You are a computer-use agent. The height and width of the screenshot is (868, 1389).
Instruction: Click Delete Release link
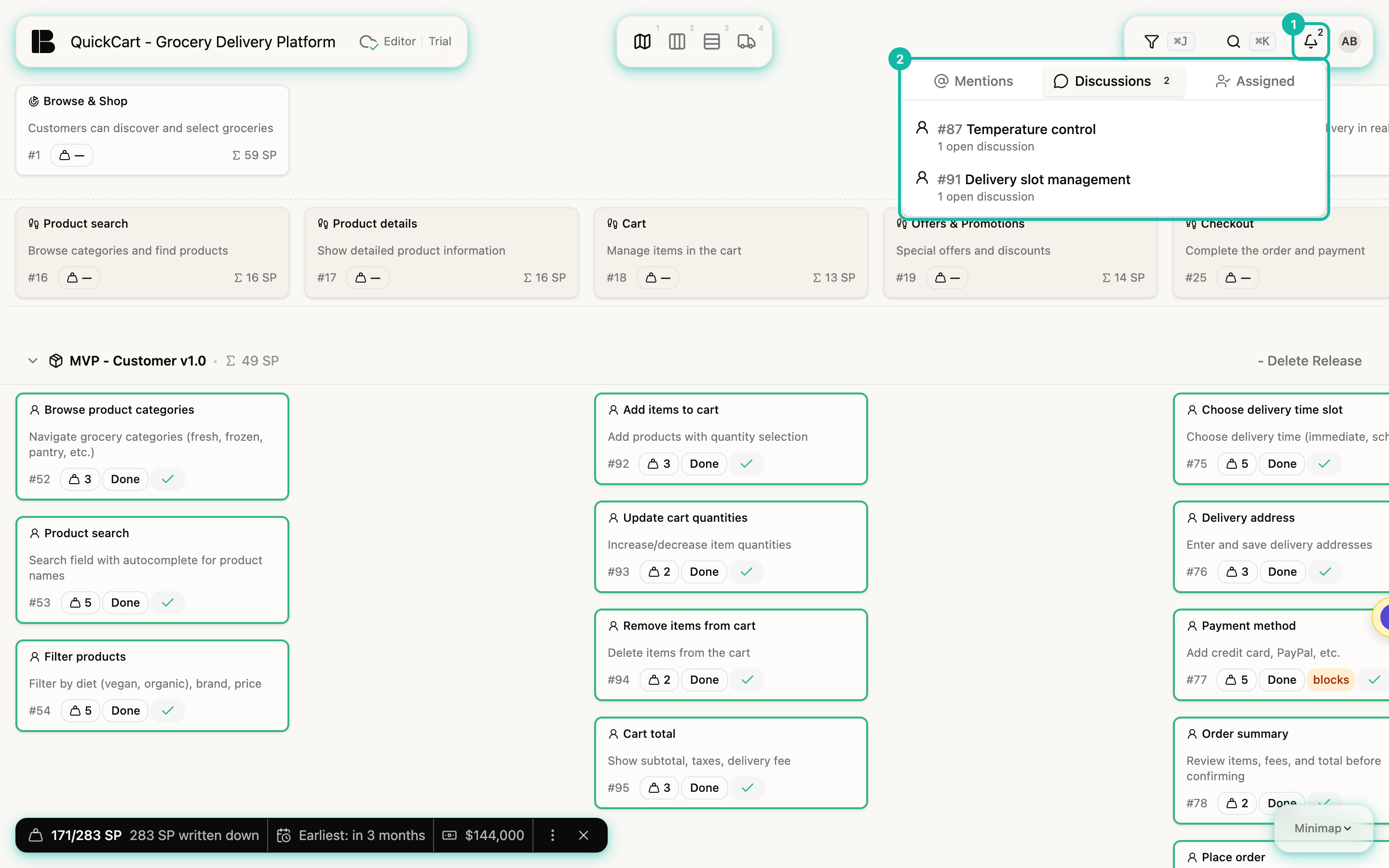click(1309, 361)
